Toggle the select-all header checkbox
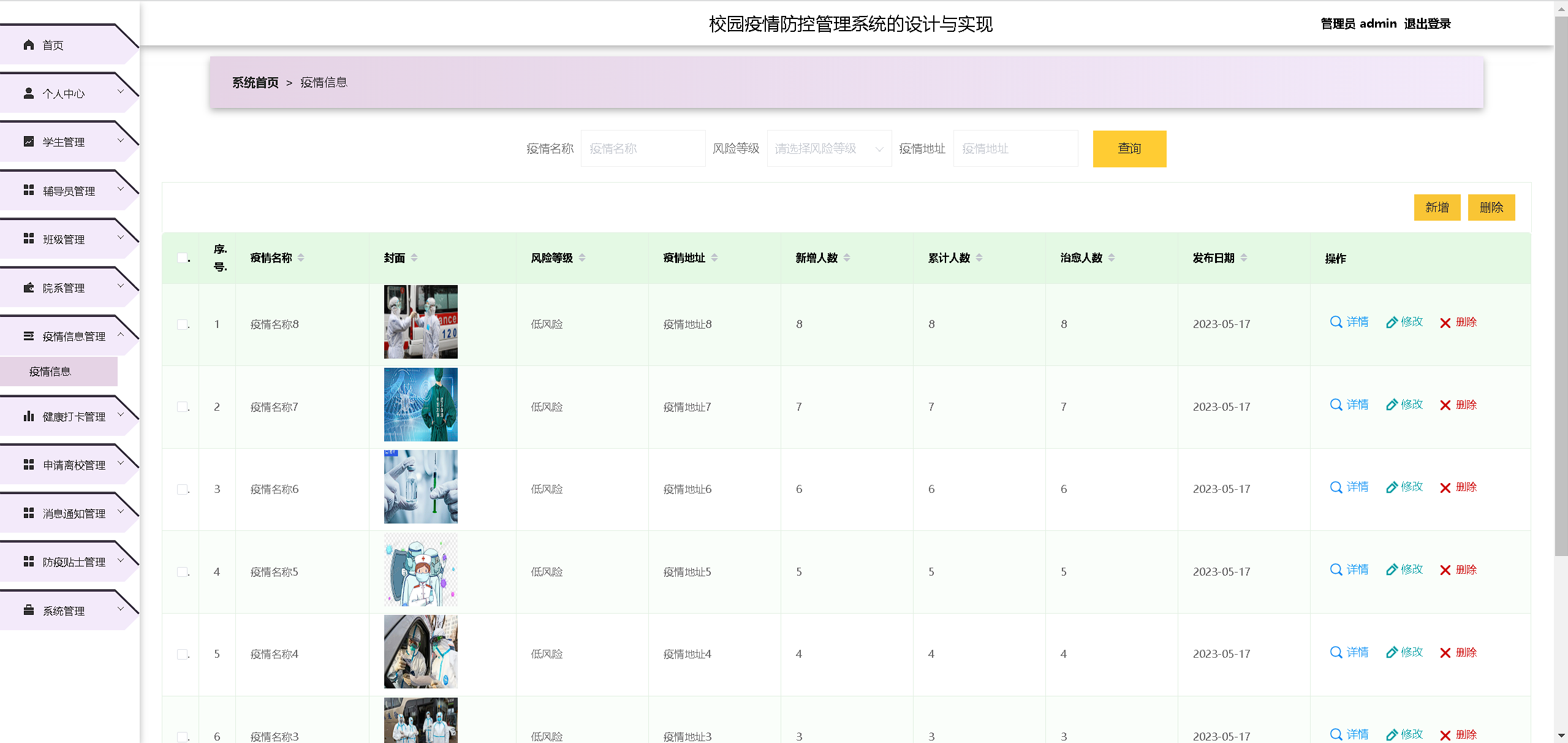Screen dimensions: 1568x743 [183, 258]
